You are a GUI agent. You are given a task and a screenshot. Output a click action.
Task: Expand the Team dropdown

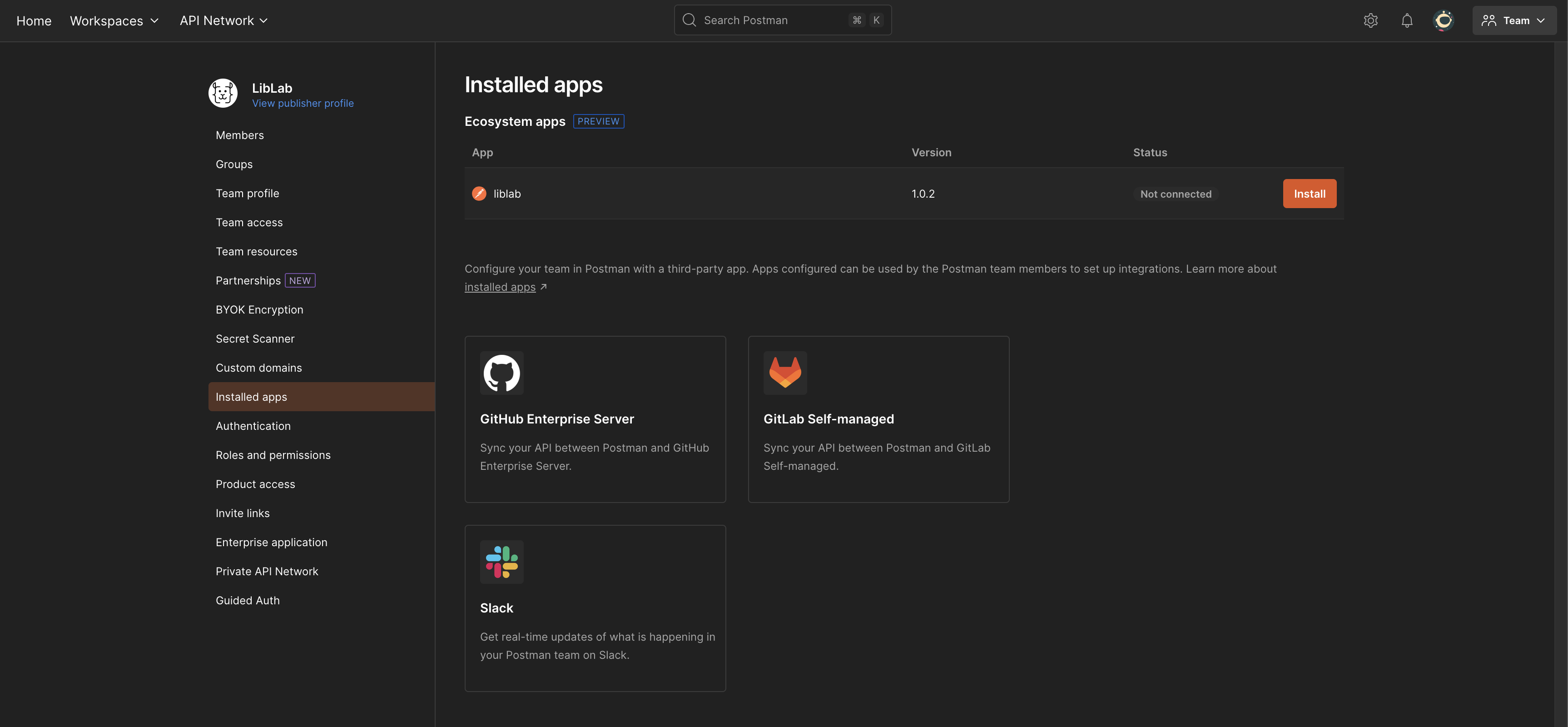[1514, 20]
